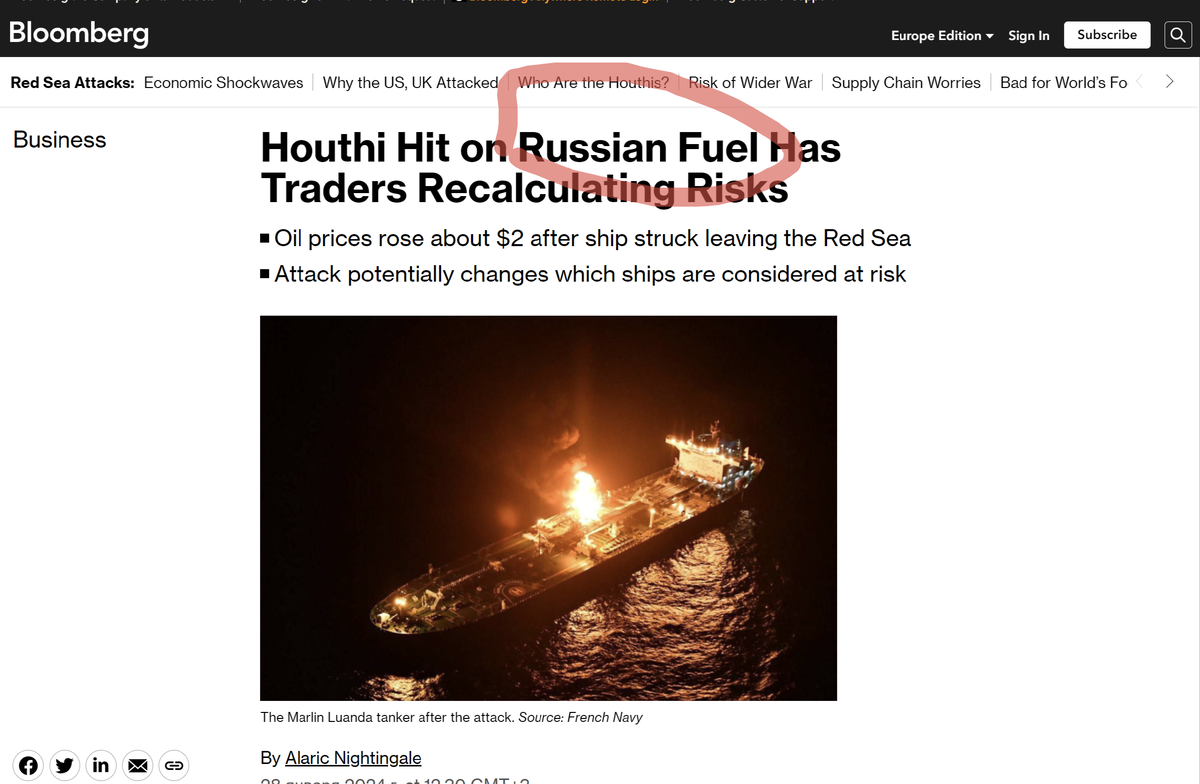
Task: Open the Supply Chain Worries topic
Action: tap(906, 83)
